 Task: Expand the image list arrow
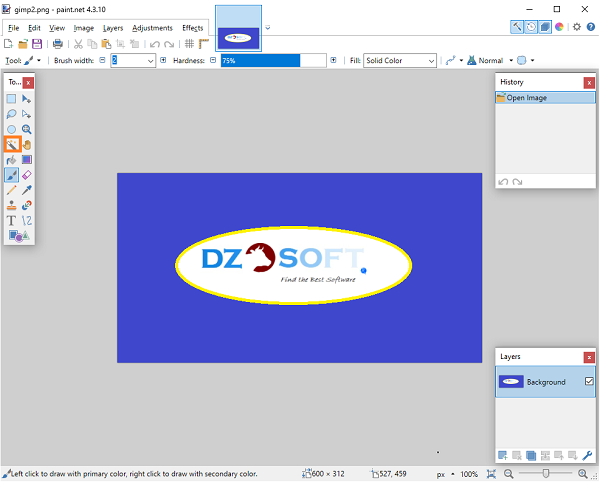268,28
